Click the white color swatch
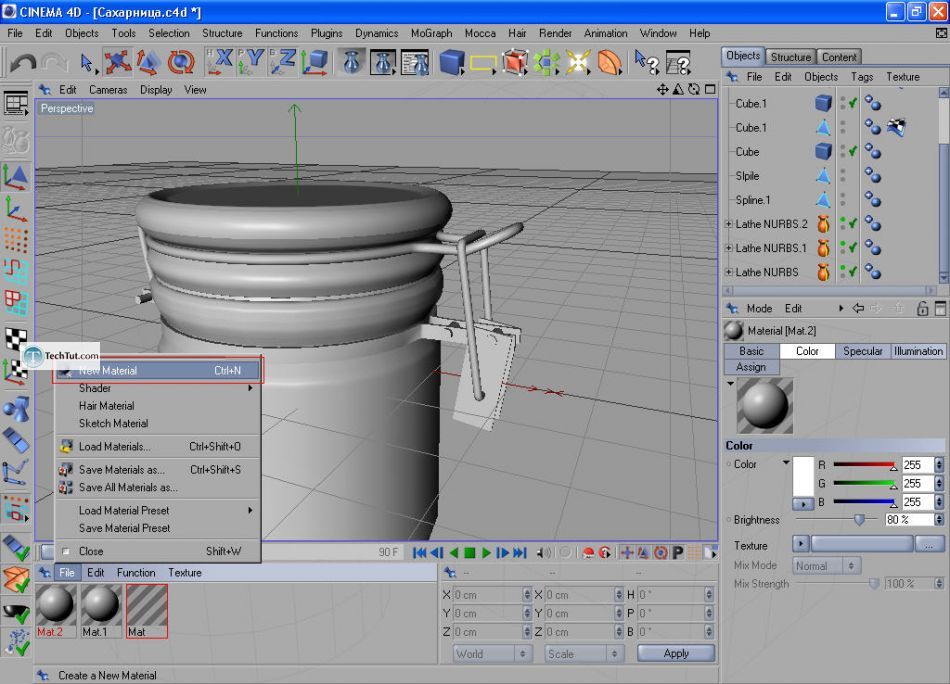This screenshot has height=684, width=950. coord(803,476)
